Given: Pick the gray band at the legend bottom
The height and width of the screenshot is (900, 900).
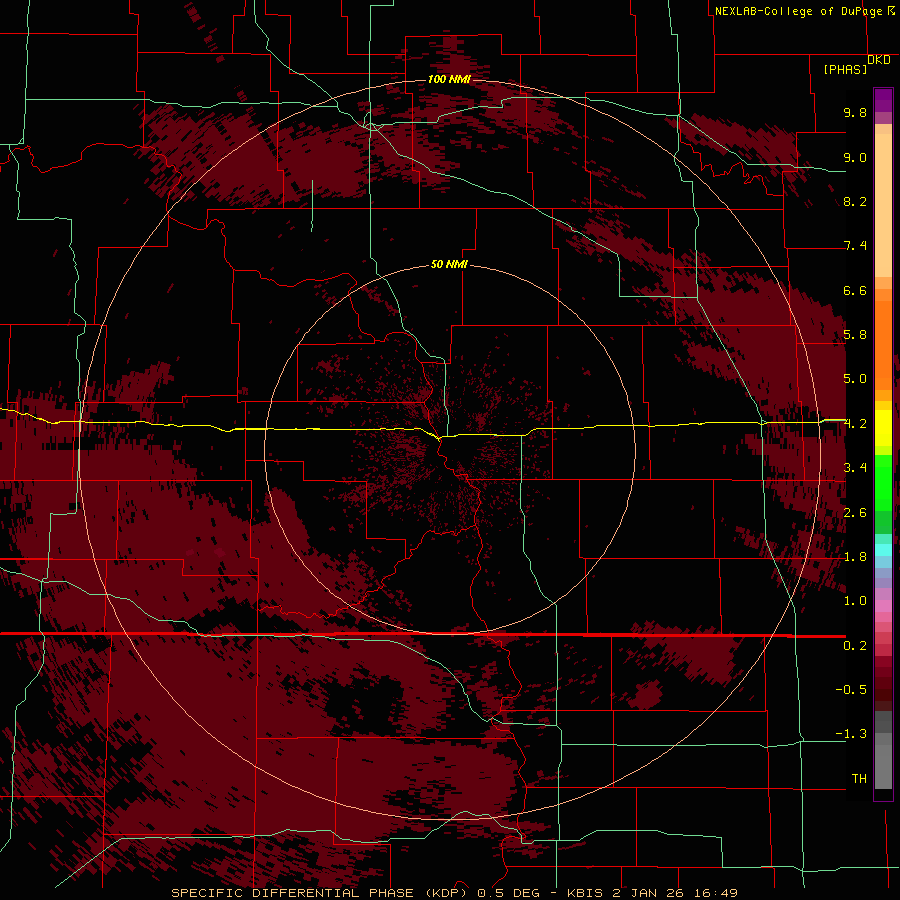Looking at the screenshot, I should (x=883, y=766).
